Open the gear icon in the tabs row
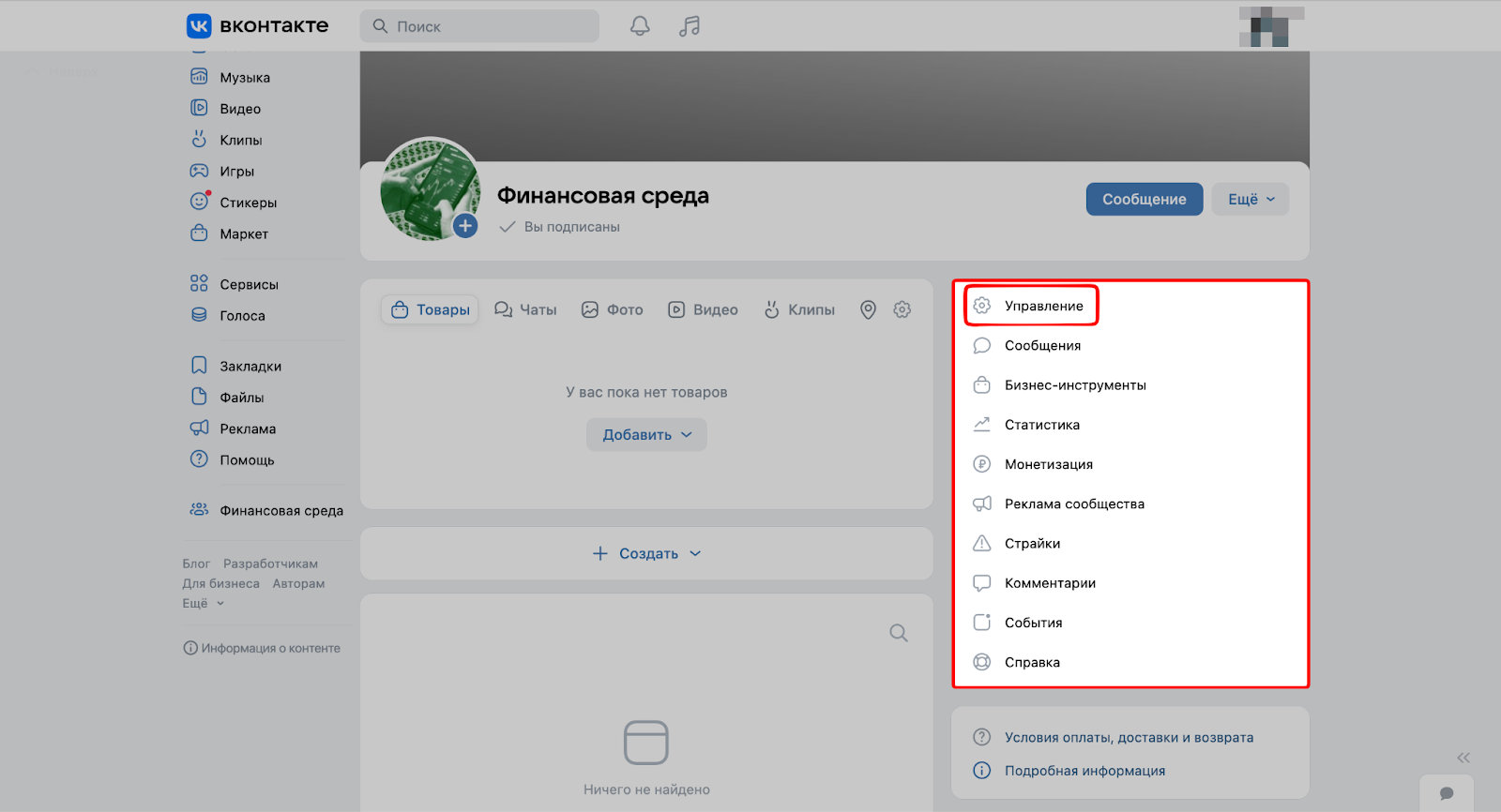Viewport: 1501px width, 812px height. coord(902,309)
